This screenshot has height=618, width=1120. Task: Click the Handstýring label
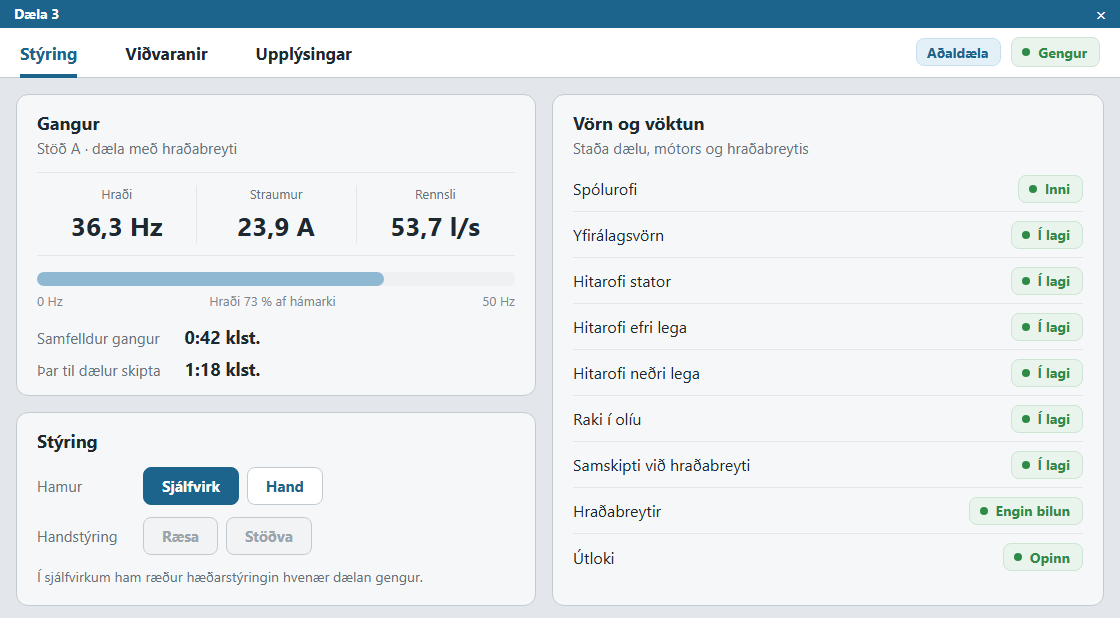[77, 537]
